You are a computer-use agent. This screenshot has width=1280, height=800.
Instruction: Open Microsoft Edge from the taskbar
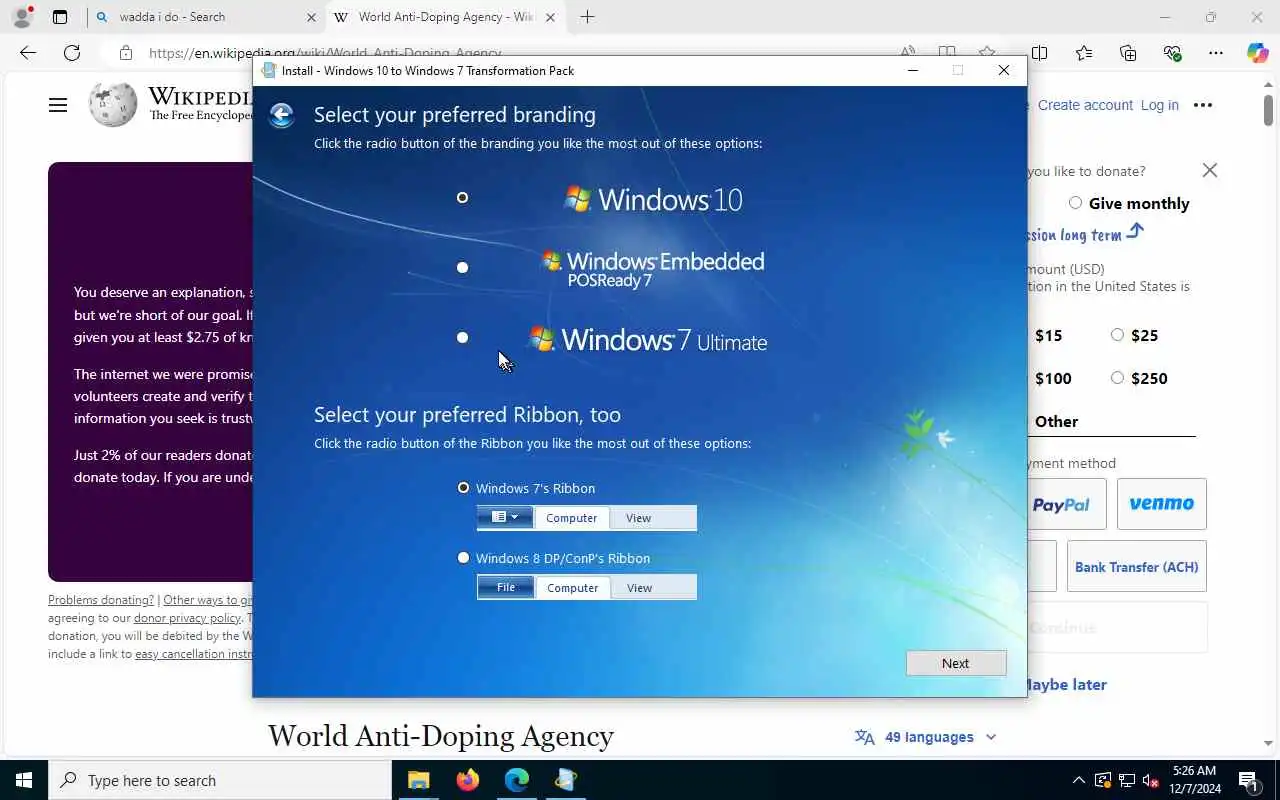tap(516, 780)
